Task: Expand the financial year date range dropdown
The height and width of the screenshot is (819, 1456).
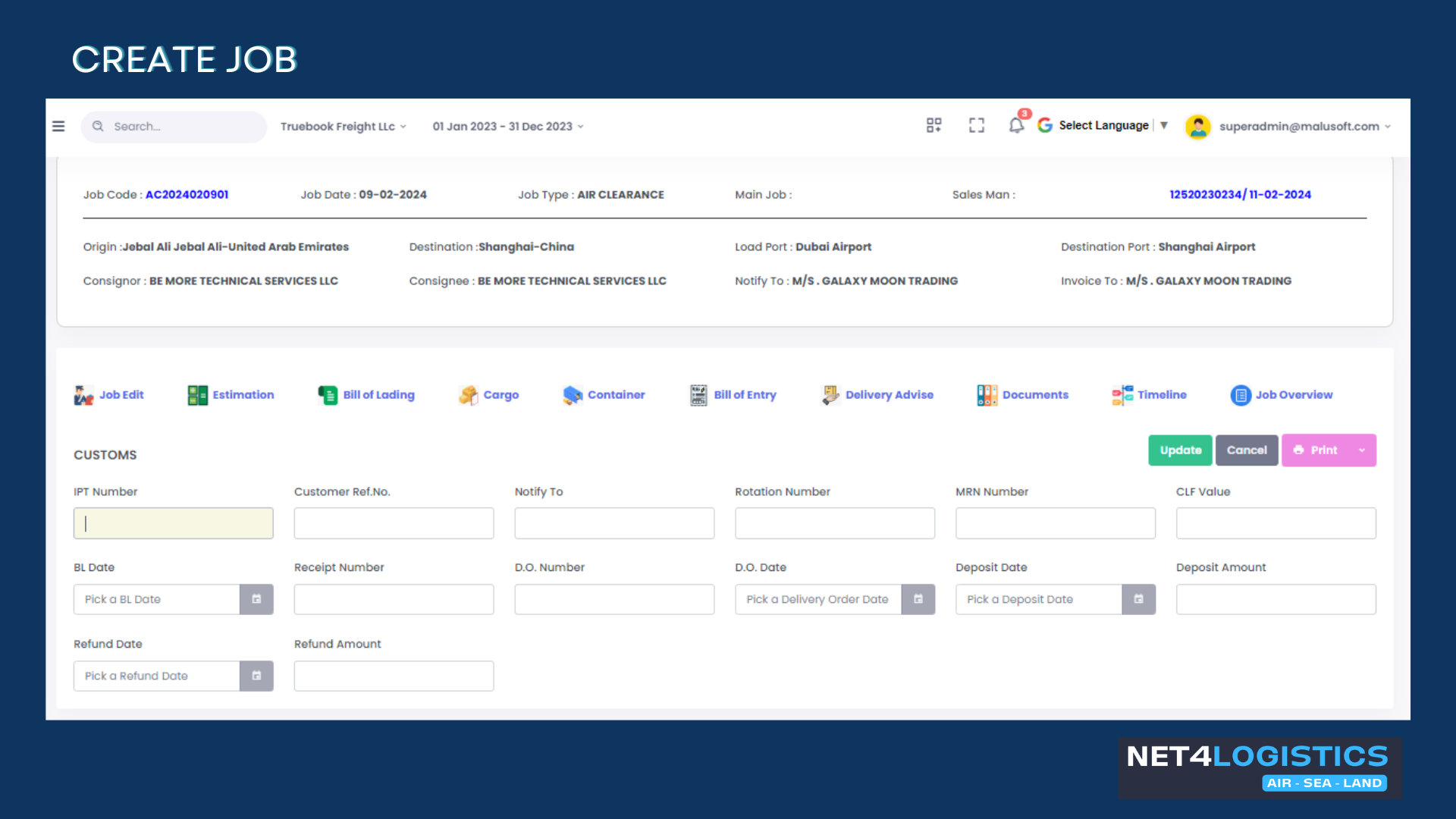Action: pos(507,127)
